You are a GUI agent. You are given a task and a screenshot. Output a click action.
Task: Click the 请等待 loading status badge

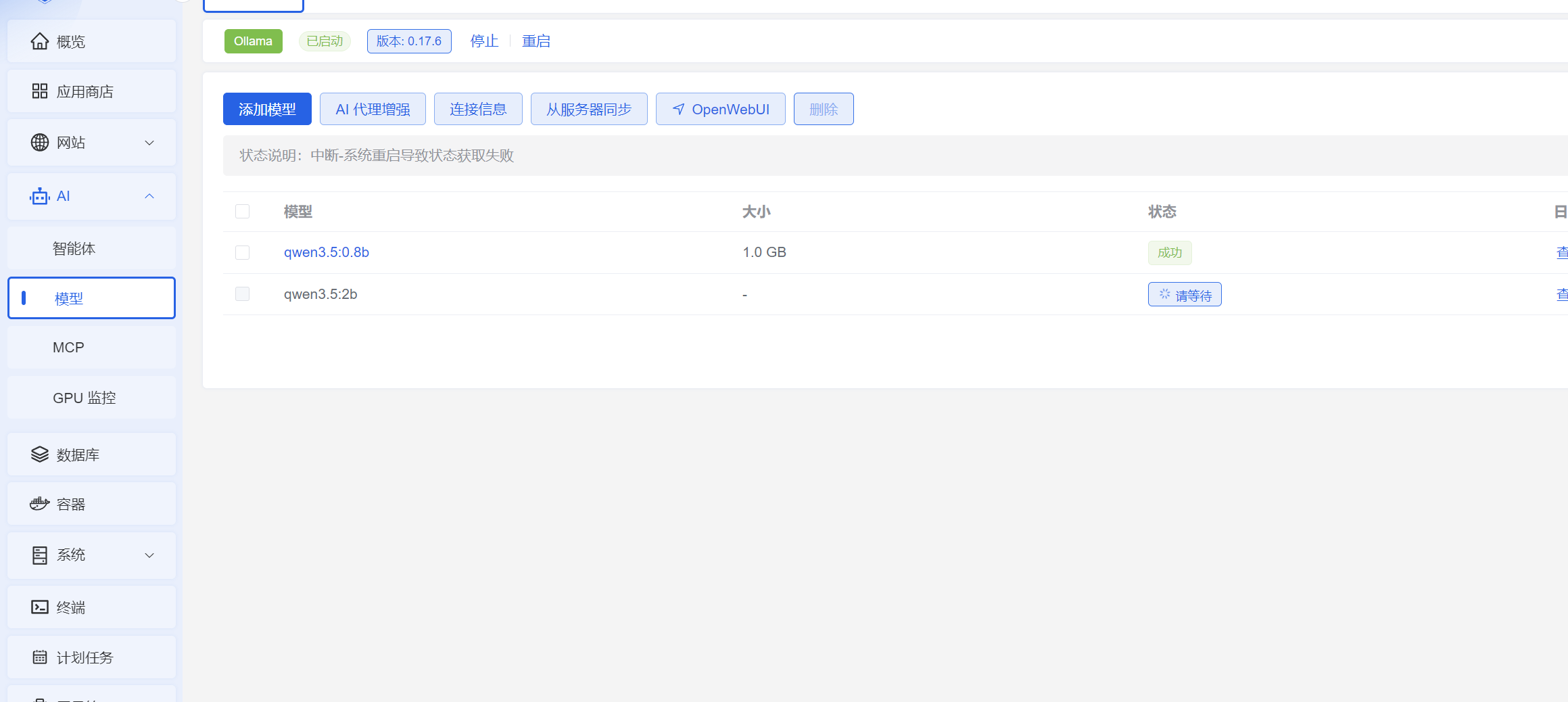tap(1185, 295)
